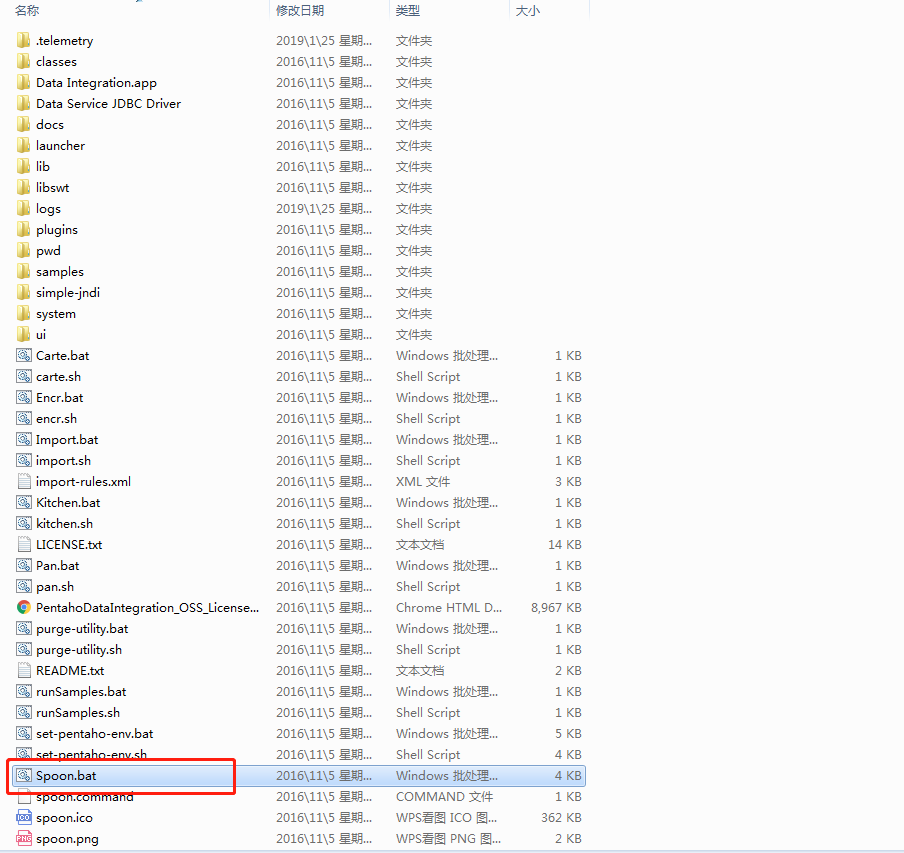Click the purge-utility.bat file name
Image resolution: width=904 pixels, height=853 pixels.
tap(82, 629)
